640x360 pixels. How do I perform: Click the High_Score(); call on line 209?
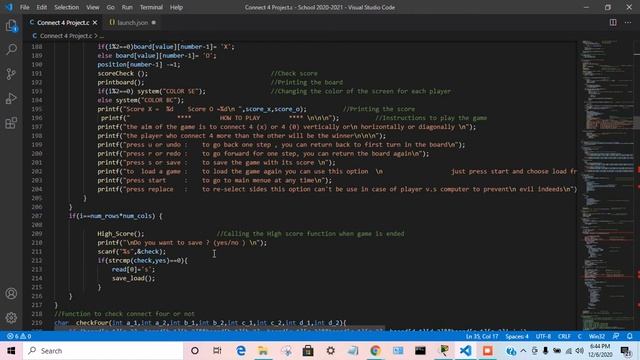(x=121, y=233)
